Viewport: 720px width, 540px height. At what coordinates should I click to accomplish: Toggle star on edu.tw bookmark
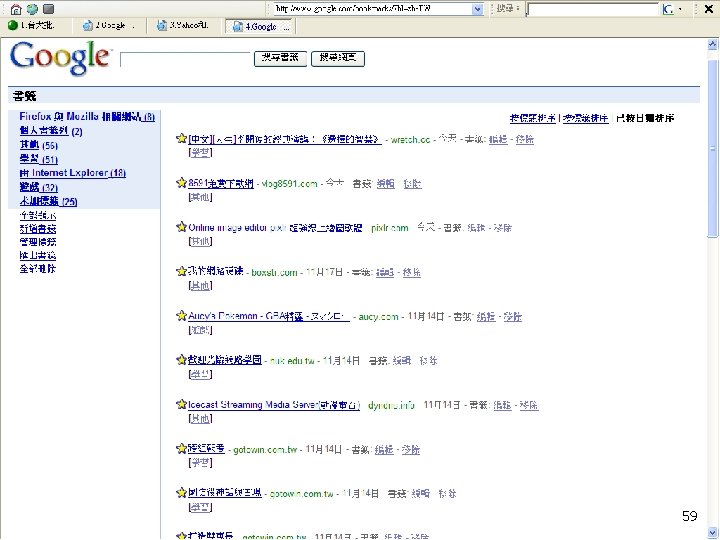coord(181,360)
